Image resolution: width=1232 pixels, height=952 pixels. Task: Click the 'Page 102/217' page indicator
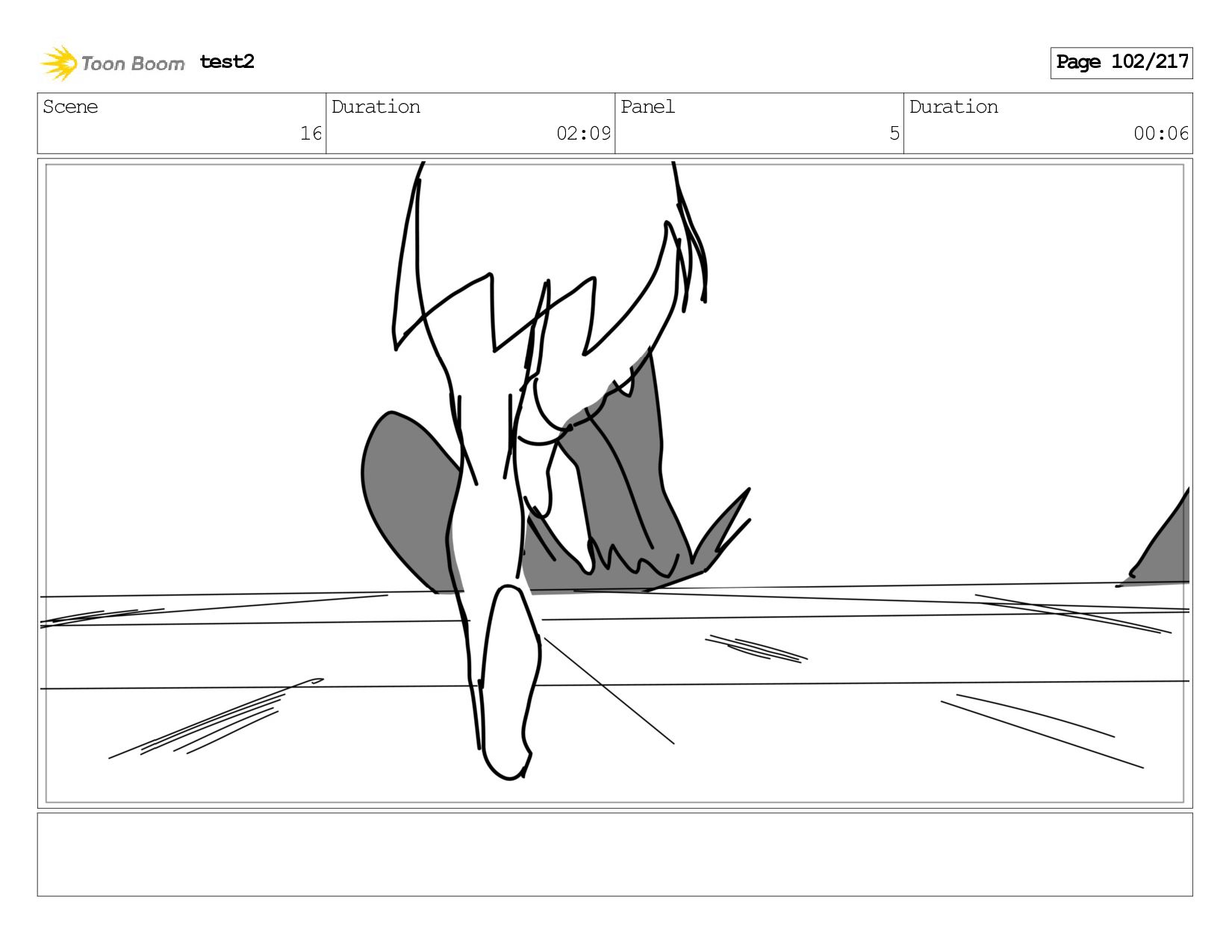point(1121,63)
